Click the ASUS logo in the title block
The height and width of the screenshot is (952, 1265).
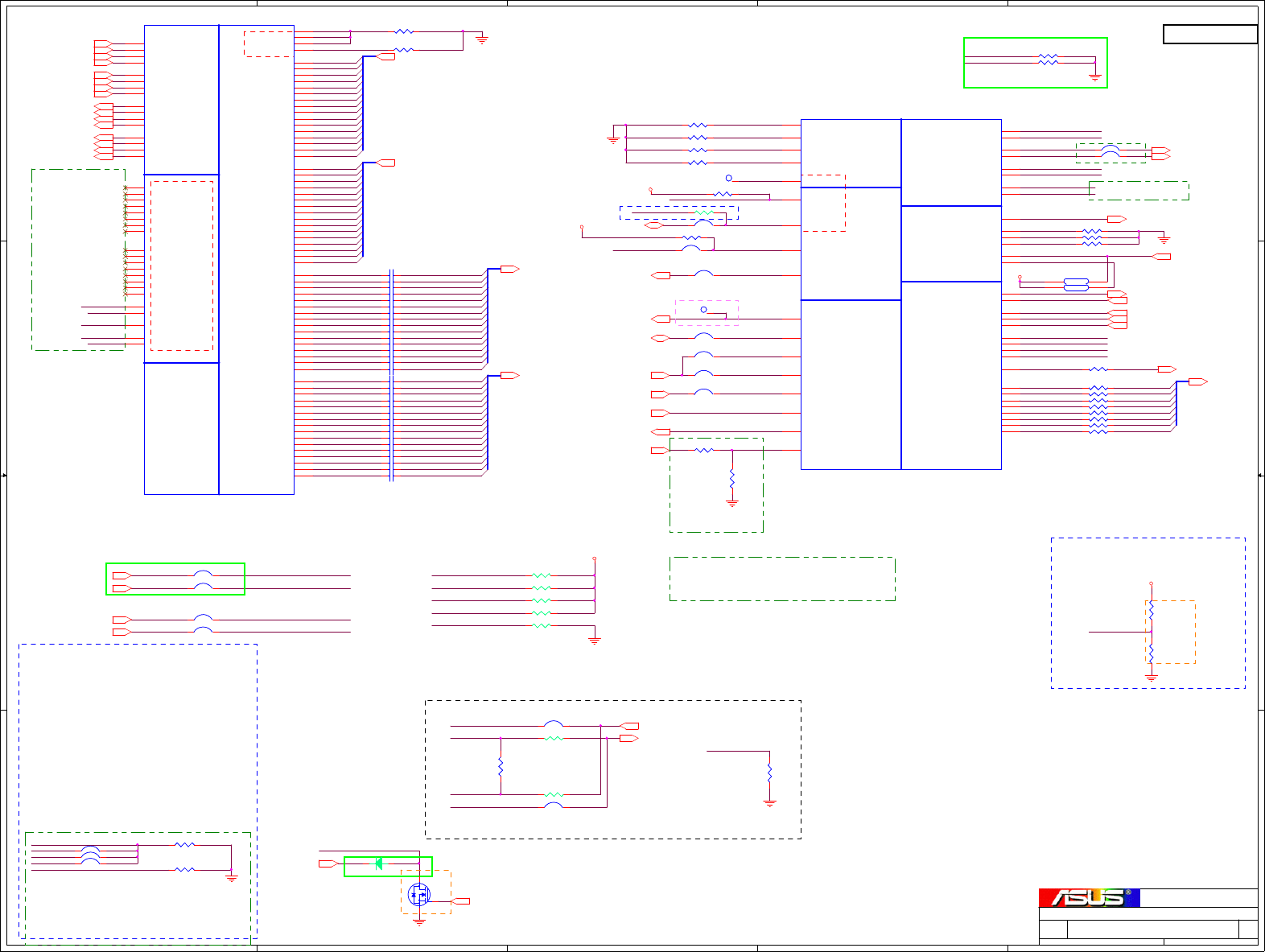click(1089, 897)
